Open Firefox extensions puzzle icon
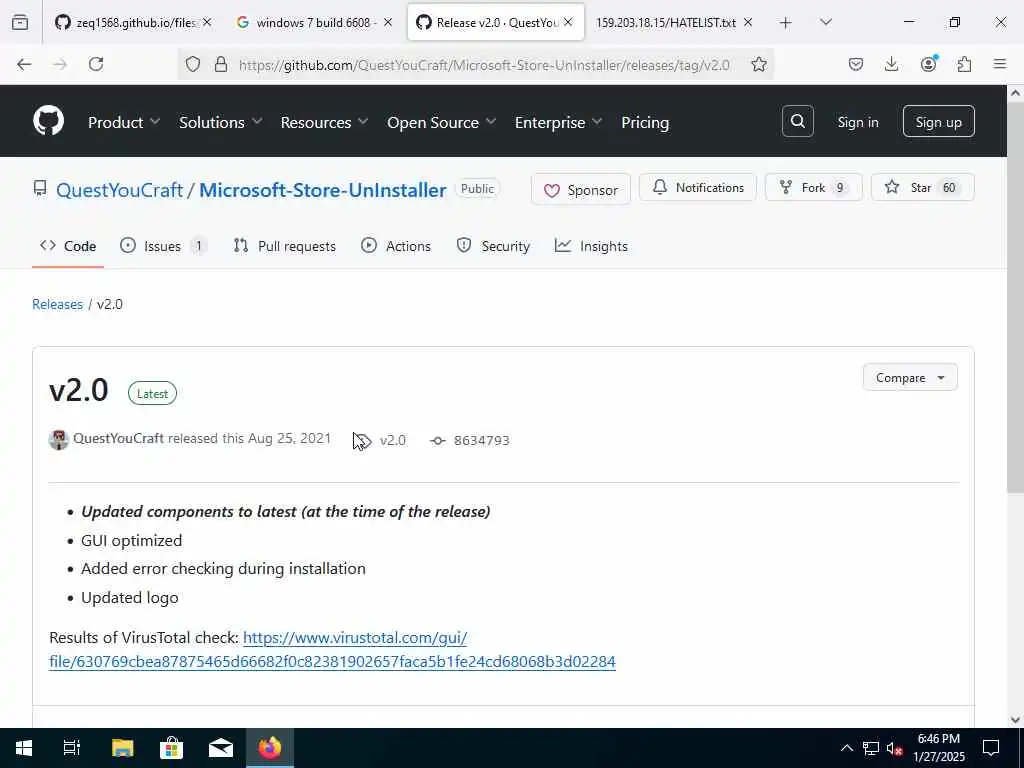Image resolution: width=1024 pixels, height=768 pixels. 964,64
